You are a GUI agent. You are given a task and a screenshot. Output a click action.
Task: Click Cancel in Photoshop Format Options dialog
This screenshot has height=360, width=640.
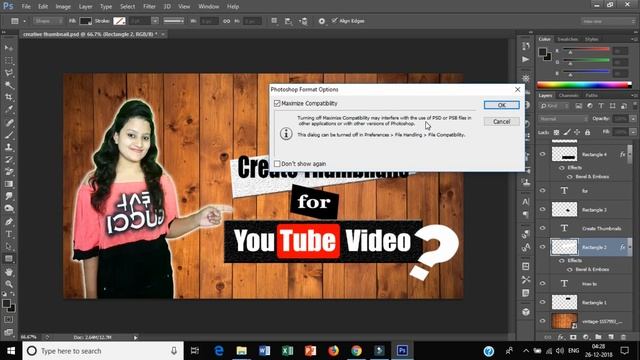click(x=502, y=122)
